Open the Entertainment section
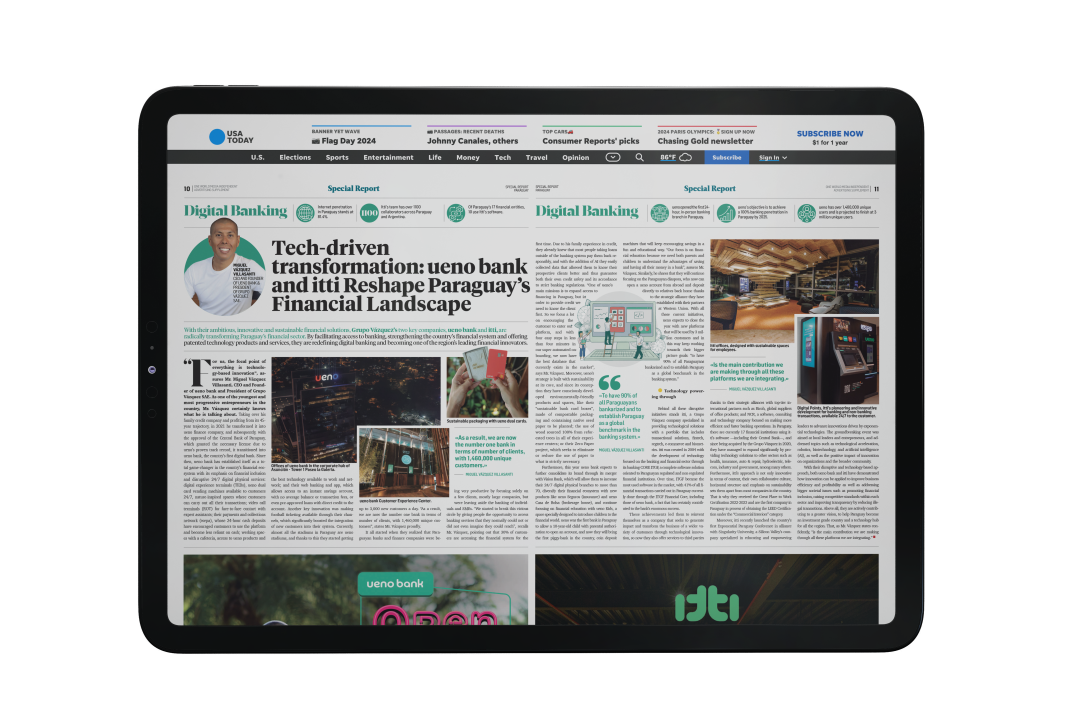This screenshot has width=1068, height=712. tap(388, 157)
